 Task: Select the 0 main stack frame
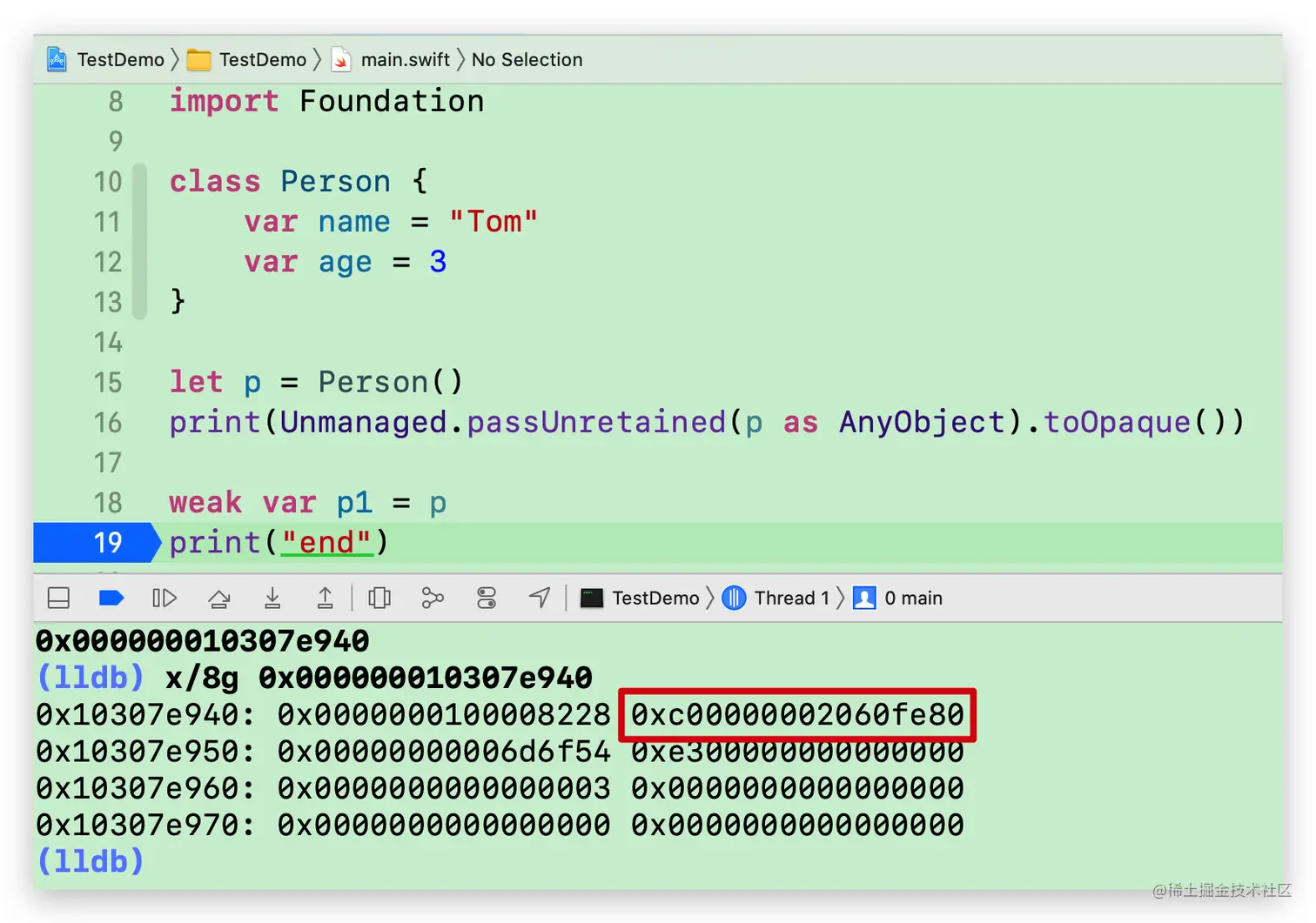[x=898, y=598]
